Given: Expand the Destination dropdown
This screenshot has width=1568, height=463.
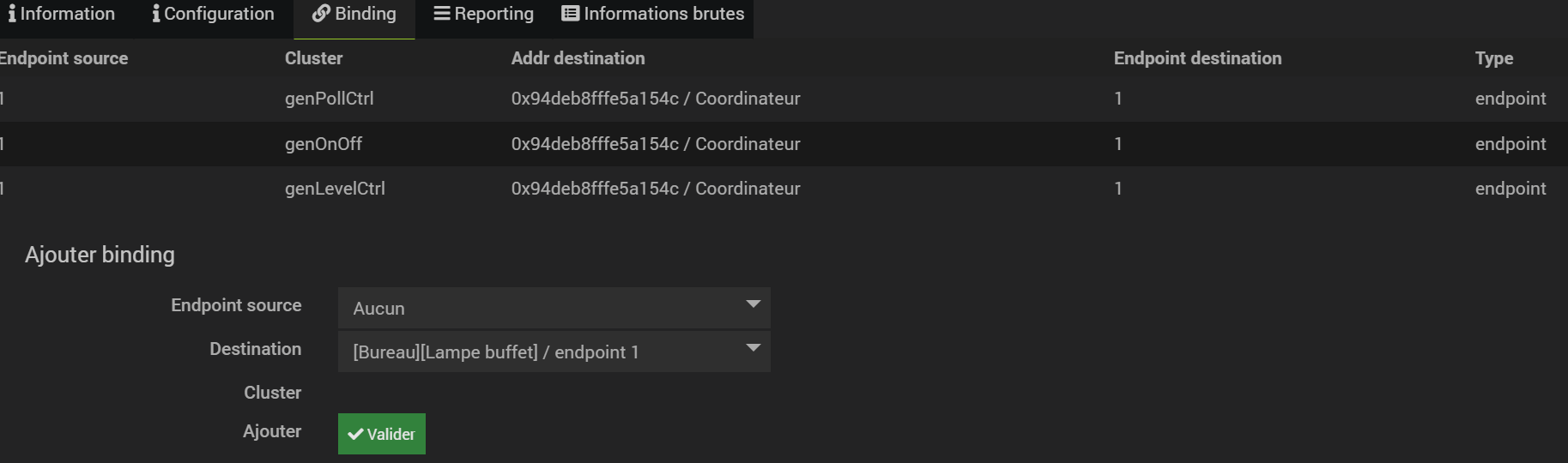Looking at the screenshot, I should pyautogui.click(x=554, y=352).
